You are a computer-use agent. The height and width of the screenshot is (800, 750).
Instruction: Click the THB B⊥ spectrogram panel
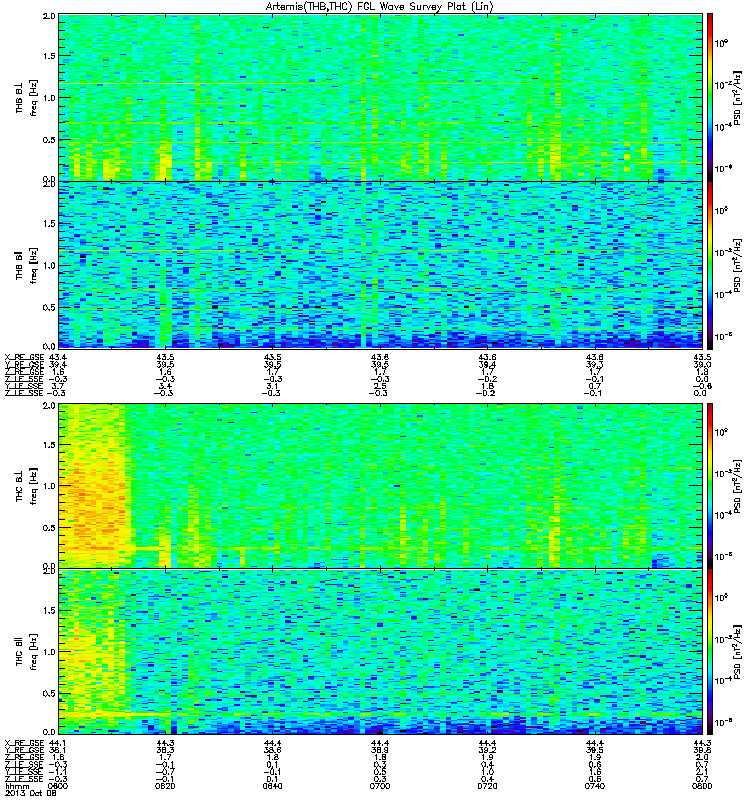click(381, 97)
